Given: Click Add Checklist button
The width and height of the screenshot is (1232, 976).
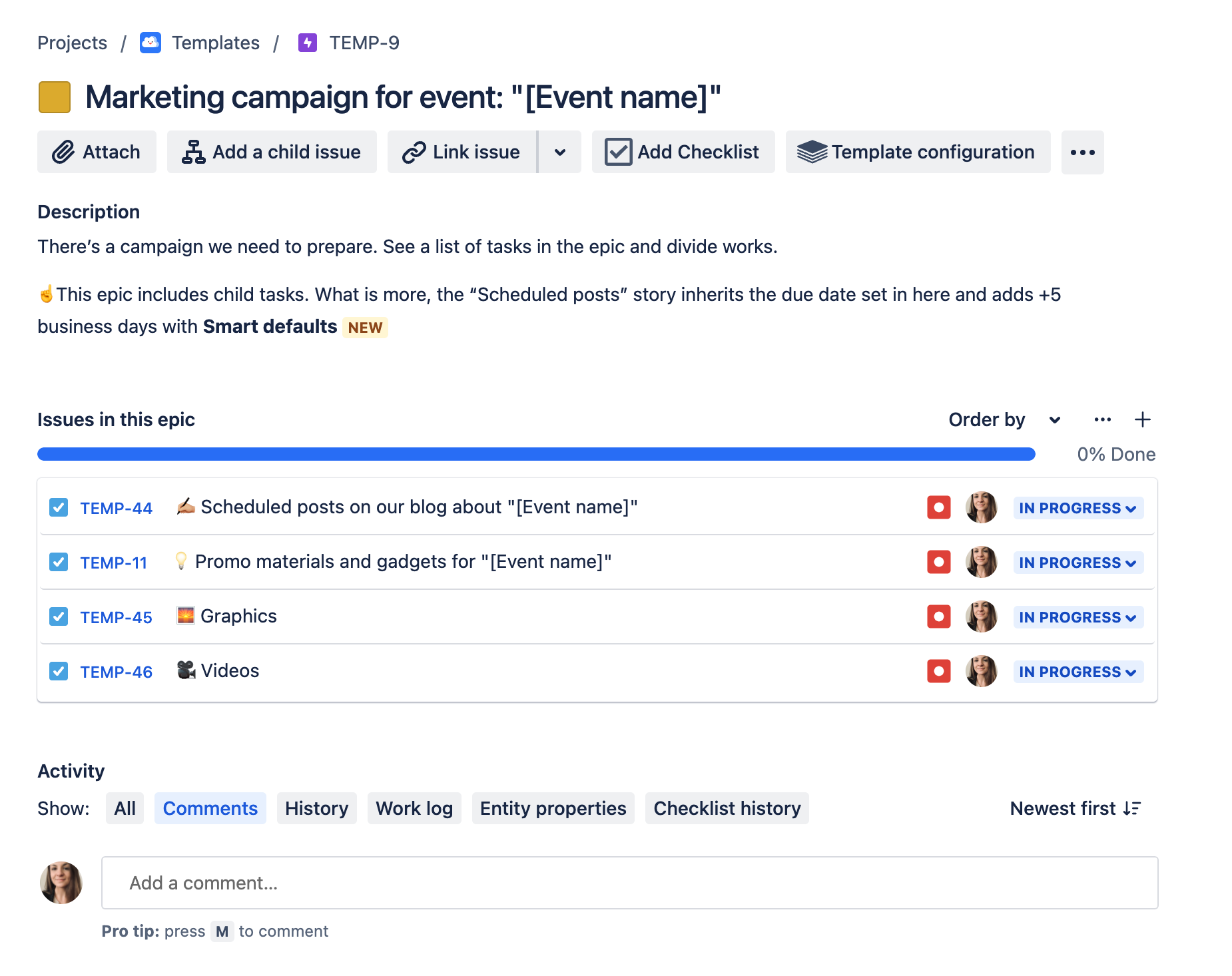Looking at the screenshot, I should (x=683, y=152).
